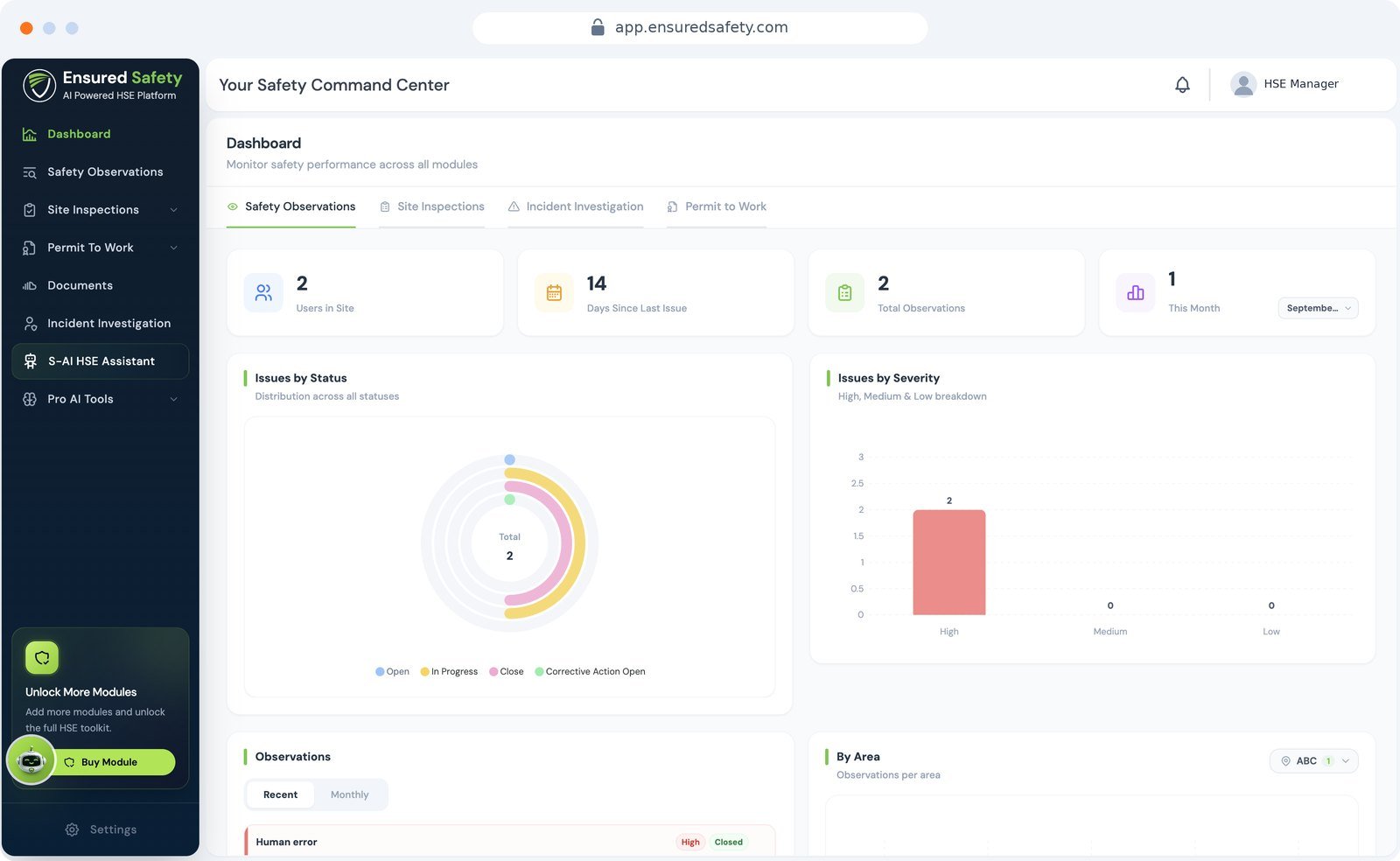Click the notification bell icon

pos(1182,85)
